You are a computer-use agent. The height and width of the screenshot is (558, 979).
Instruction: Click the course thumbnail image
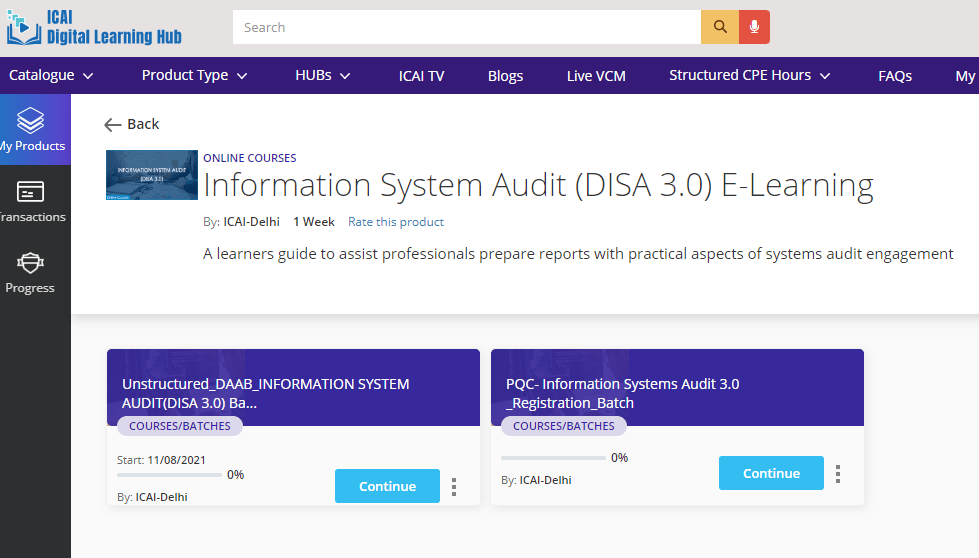(x=152, y=175)
